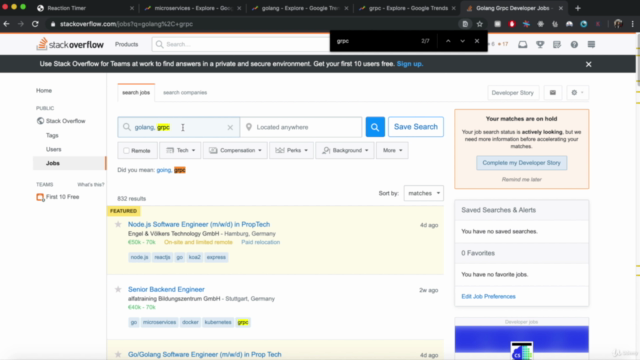Image resolution: width=640 pixels, height=360 pixels.
Task: Select the search jobs tab
Action: [x=136, y=93]
